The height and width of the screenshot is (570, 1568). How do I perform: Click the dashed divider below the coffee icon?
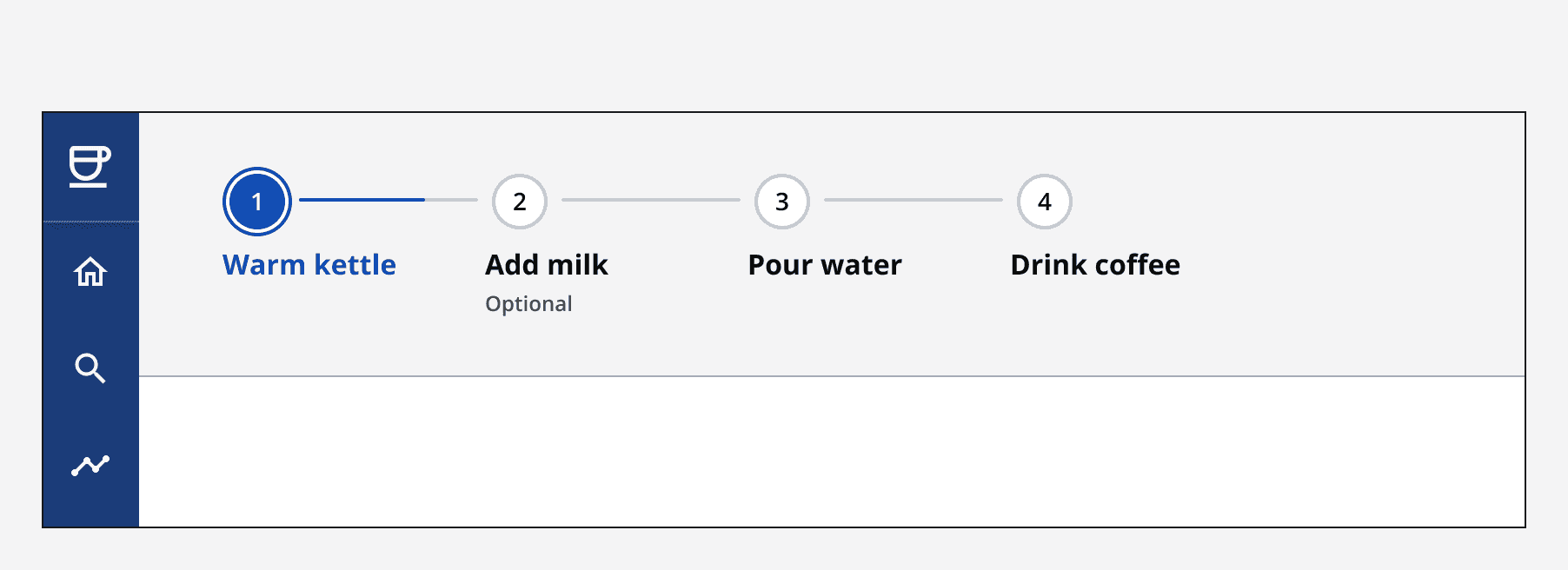pos(90,222)
